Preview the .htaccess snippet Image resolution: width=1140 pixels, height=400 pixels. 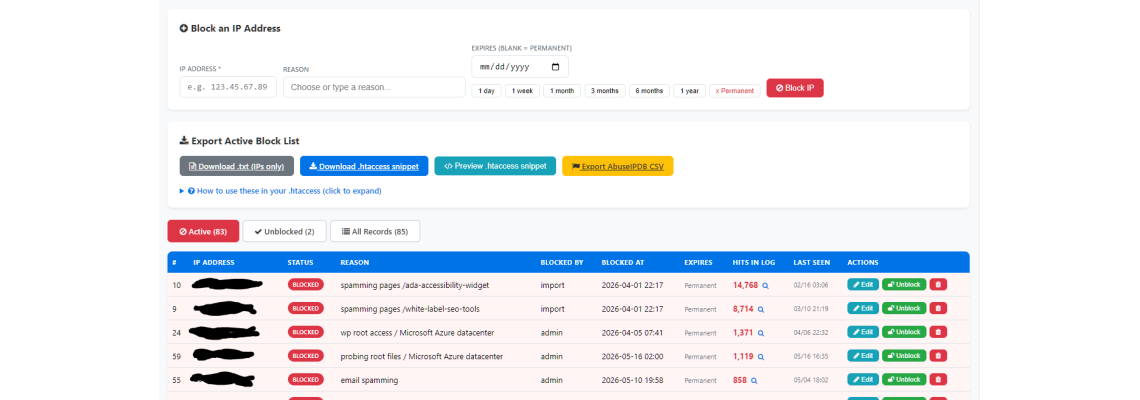coord(495,166)
